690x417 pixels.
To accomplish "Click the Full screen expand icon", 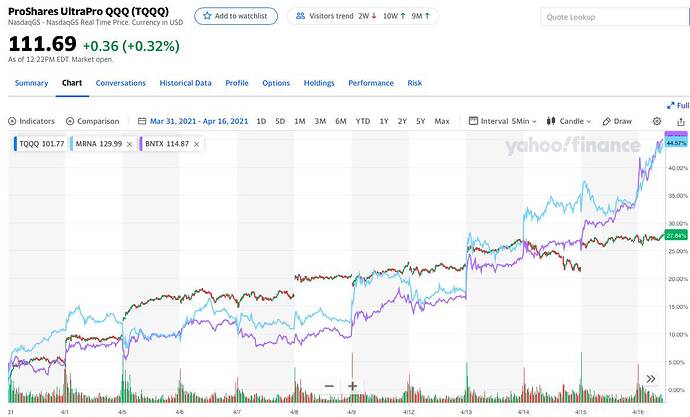I will [x=671, y=106].
